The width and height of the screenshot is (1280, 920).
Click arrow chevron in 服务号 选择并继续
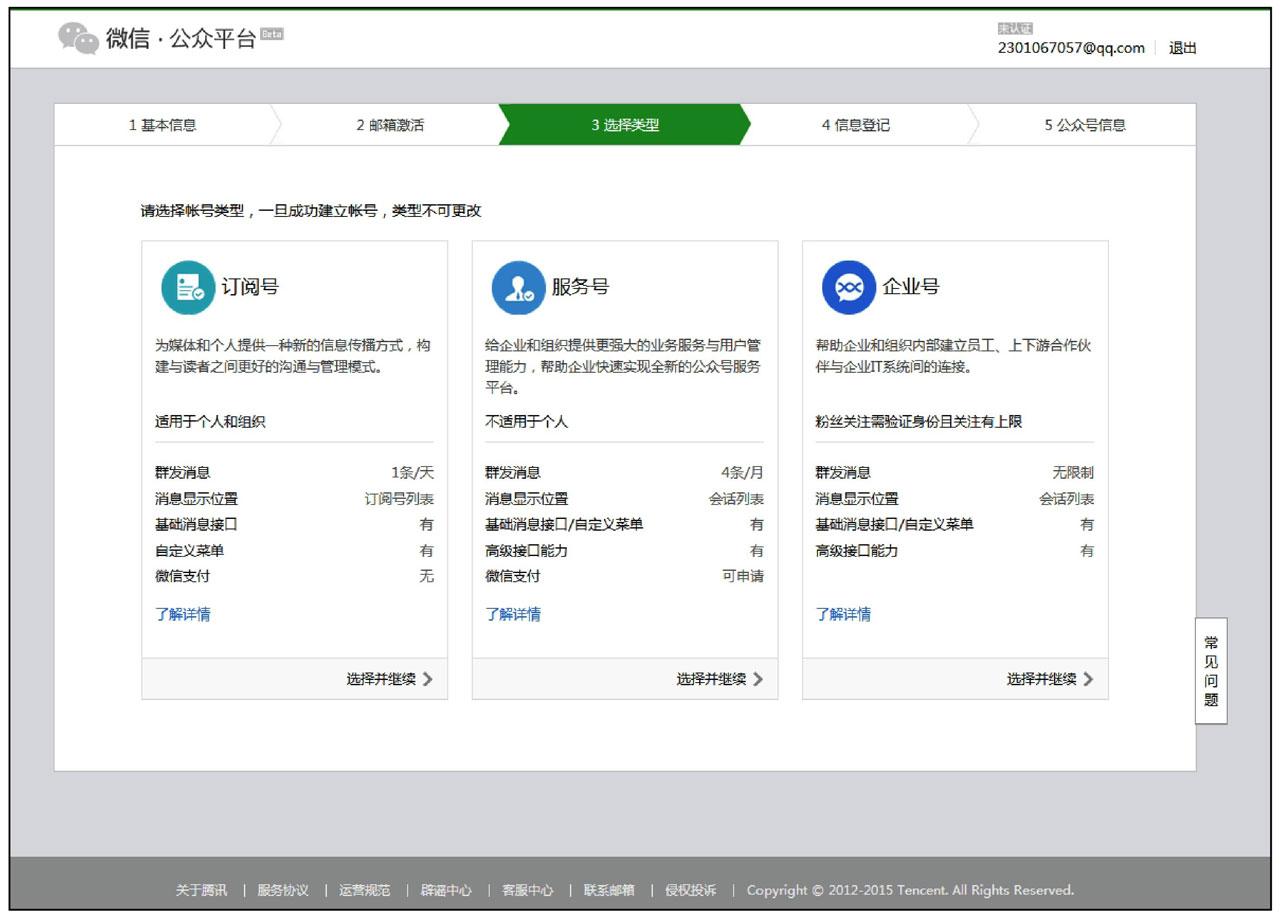(758, 679)
